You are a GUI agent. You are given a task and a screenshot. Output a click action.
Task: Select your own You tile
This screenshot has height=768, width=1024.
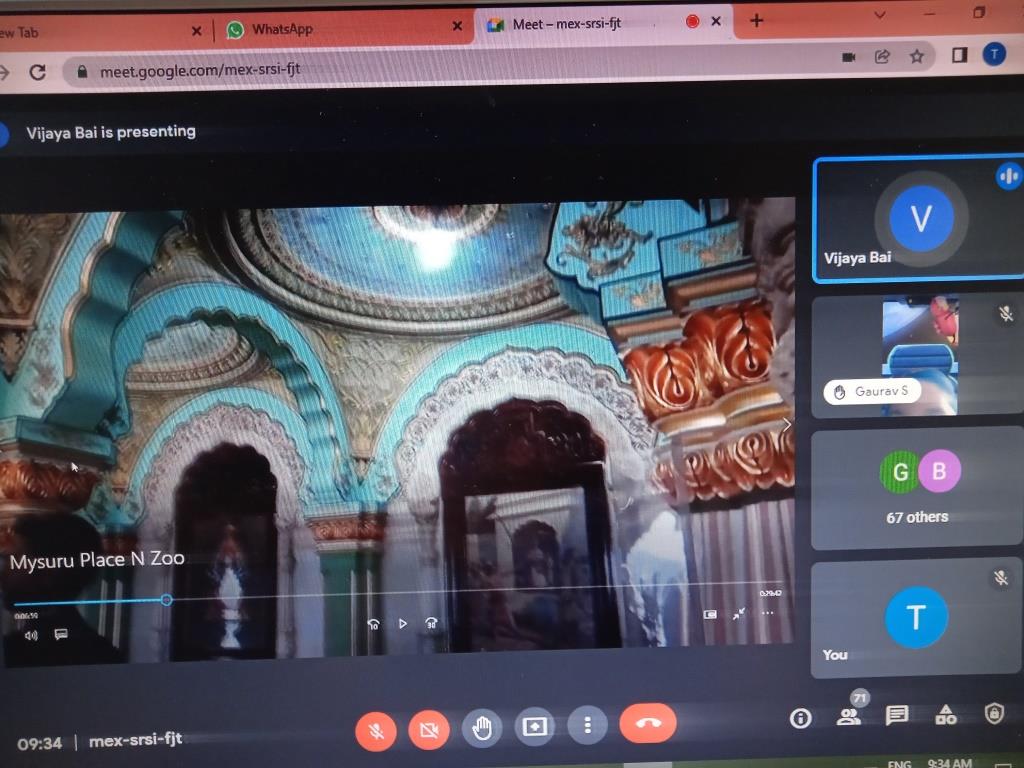pos(916,617)
